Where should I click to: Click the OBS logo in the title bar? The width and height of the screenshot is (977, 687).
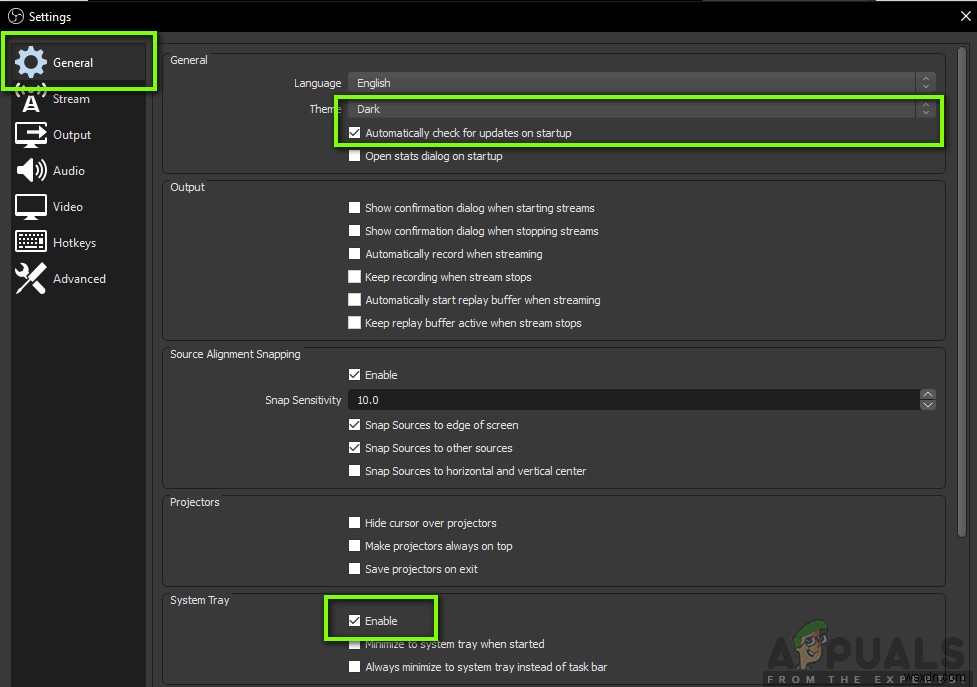(16, 16)
